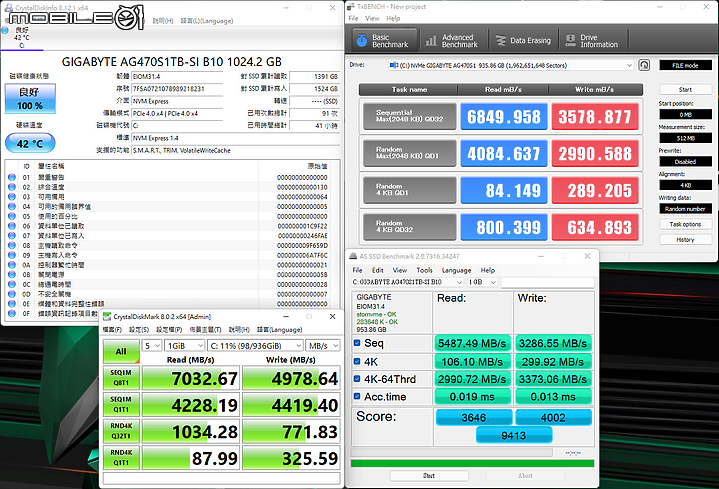Click status dot of SMART attribute 0A

[x=12, y=265]
